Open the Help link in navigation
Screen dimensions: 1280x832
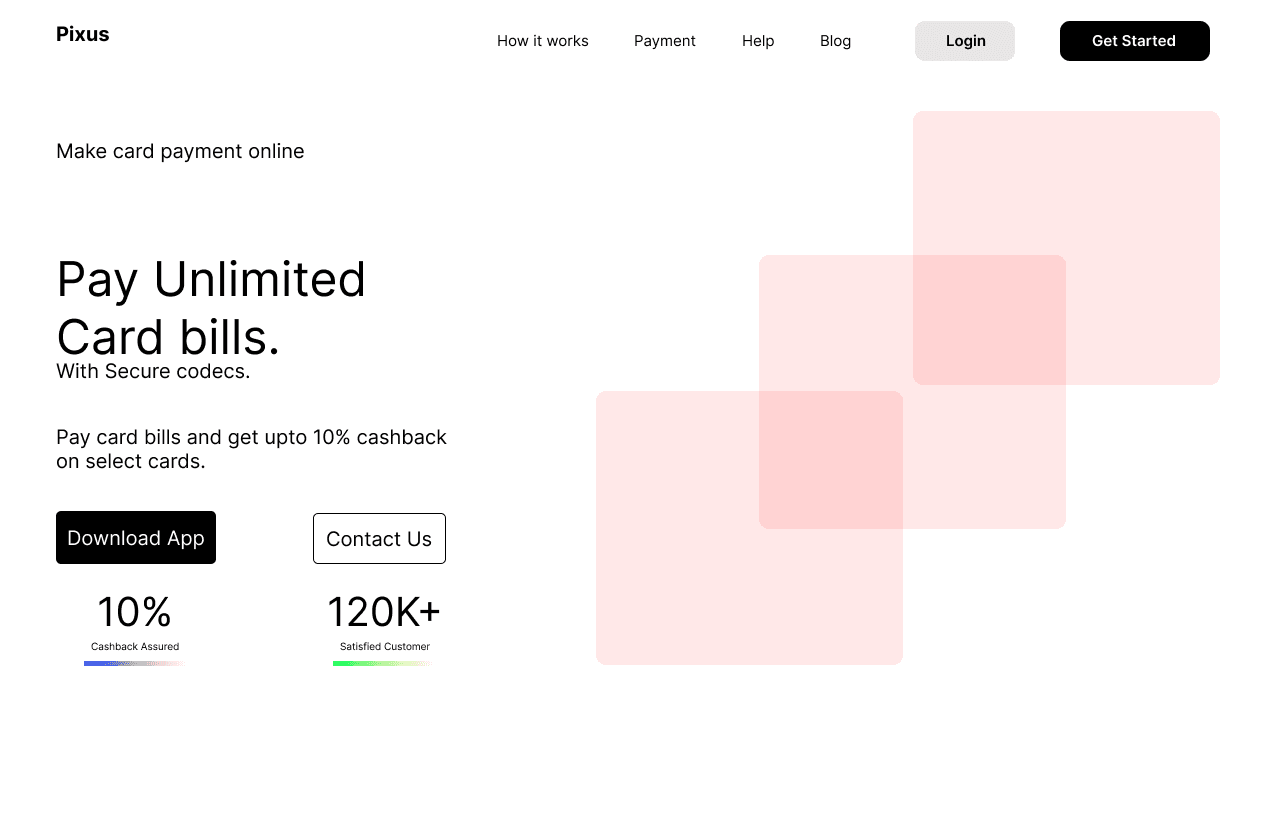click(758, 41)
